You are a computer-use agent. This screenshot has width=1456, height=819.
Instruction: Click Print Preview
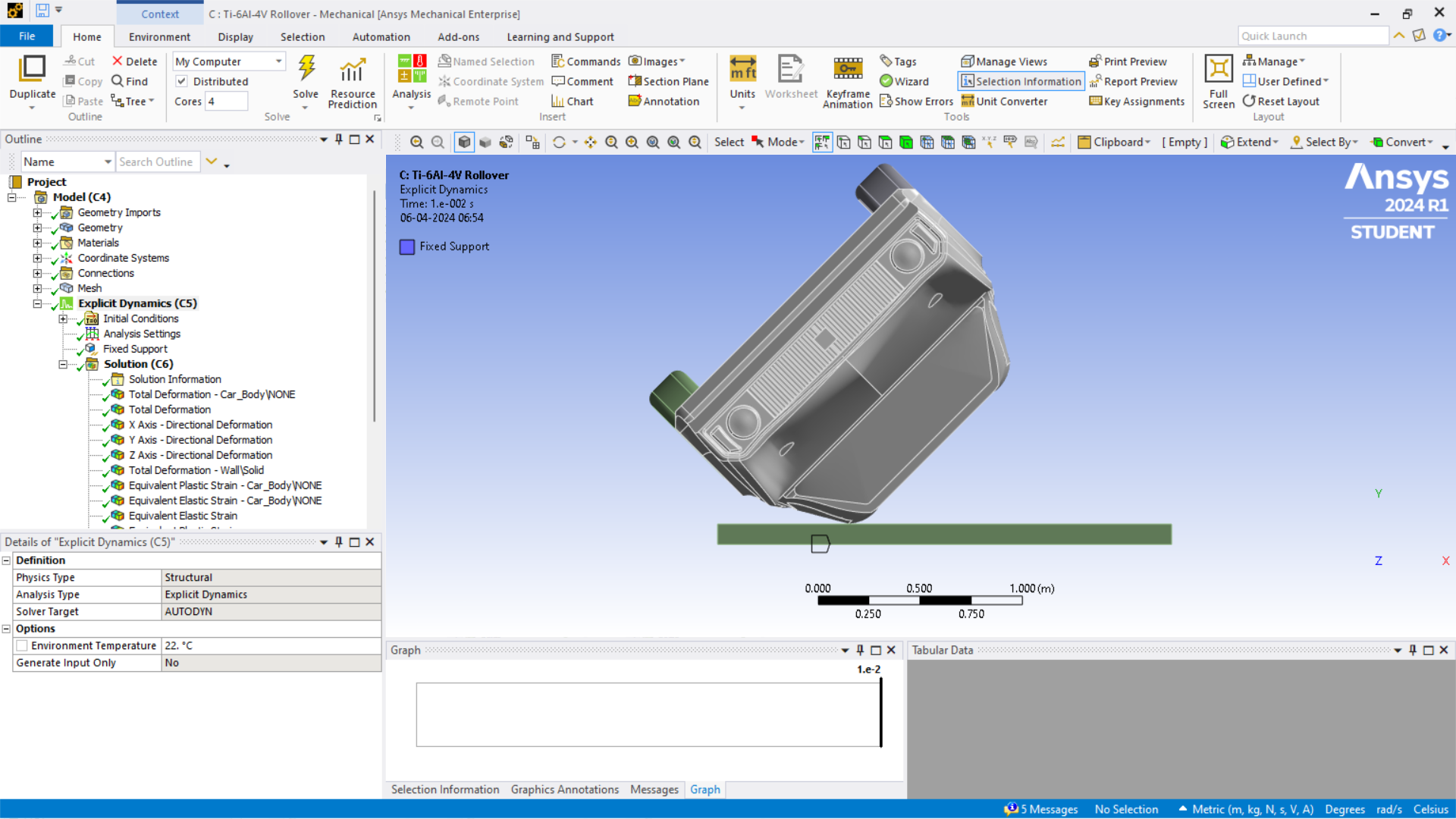click(1128, 61)
